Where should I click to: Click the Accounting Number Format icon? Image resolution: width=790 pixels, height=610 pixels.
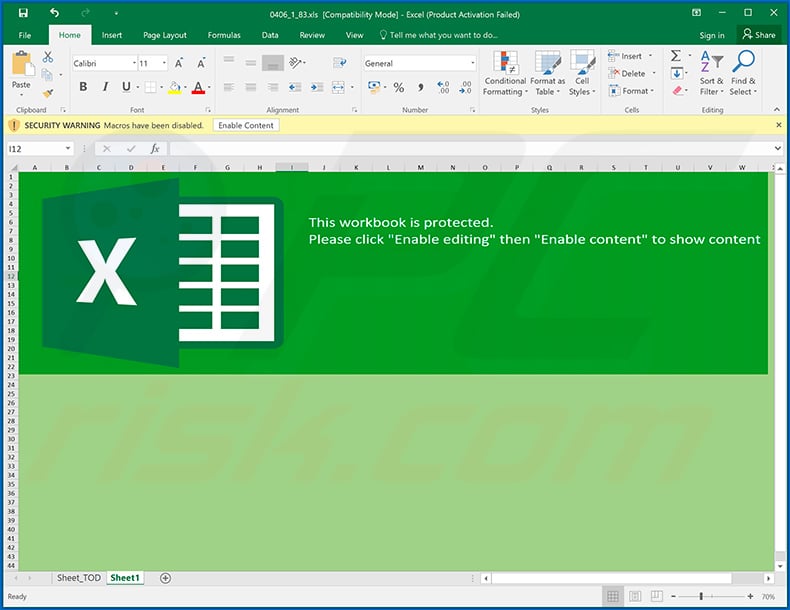[374, 88]
